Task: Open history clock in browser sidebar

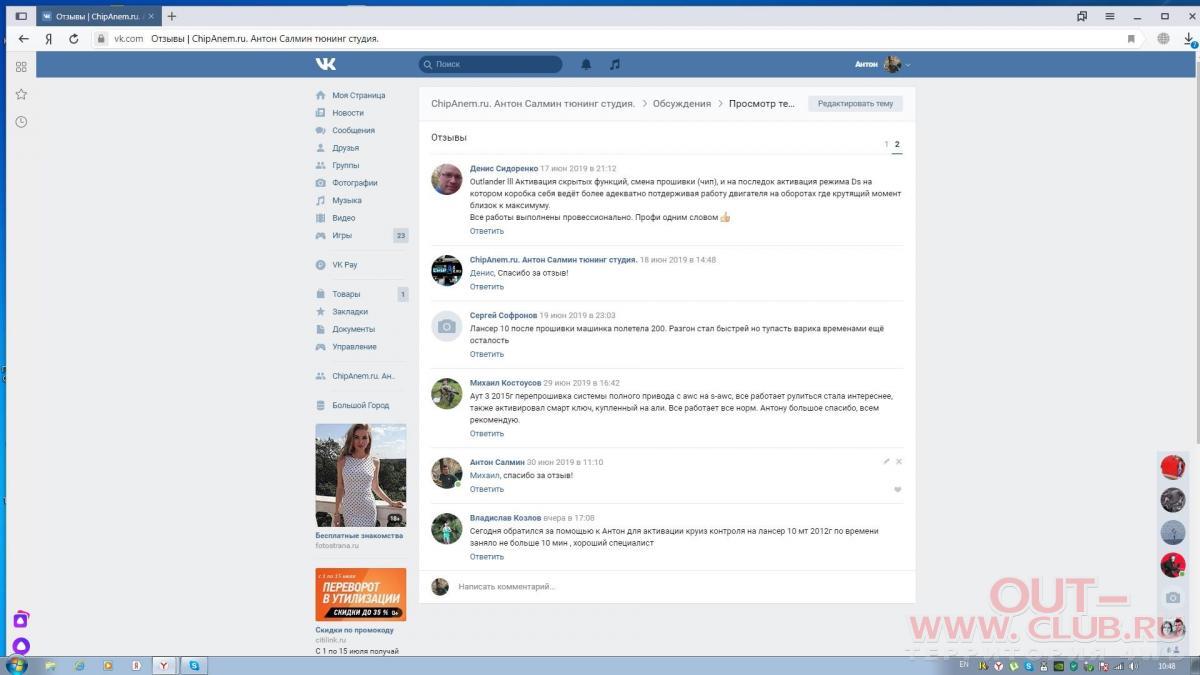Action: click(x=21, y=122)
